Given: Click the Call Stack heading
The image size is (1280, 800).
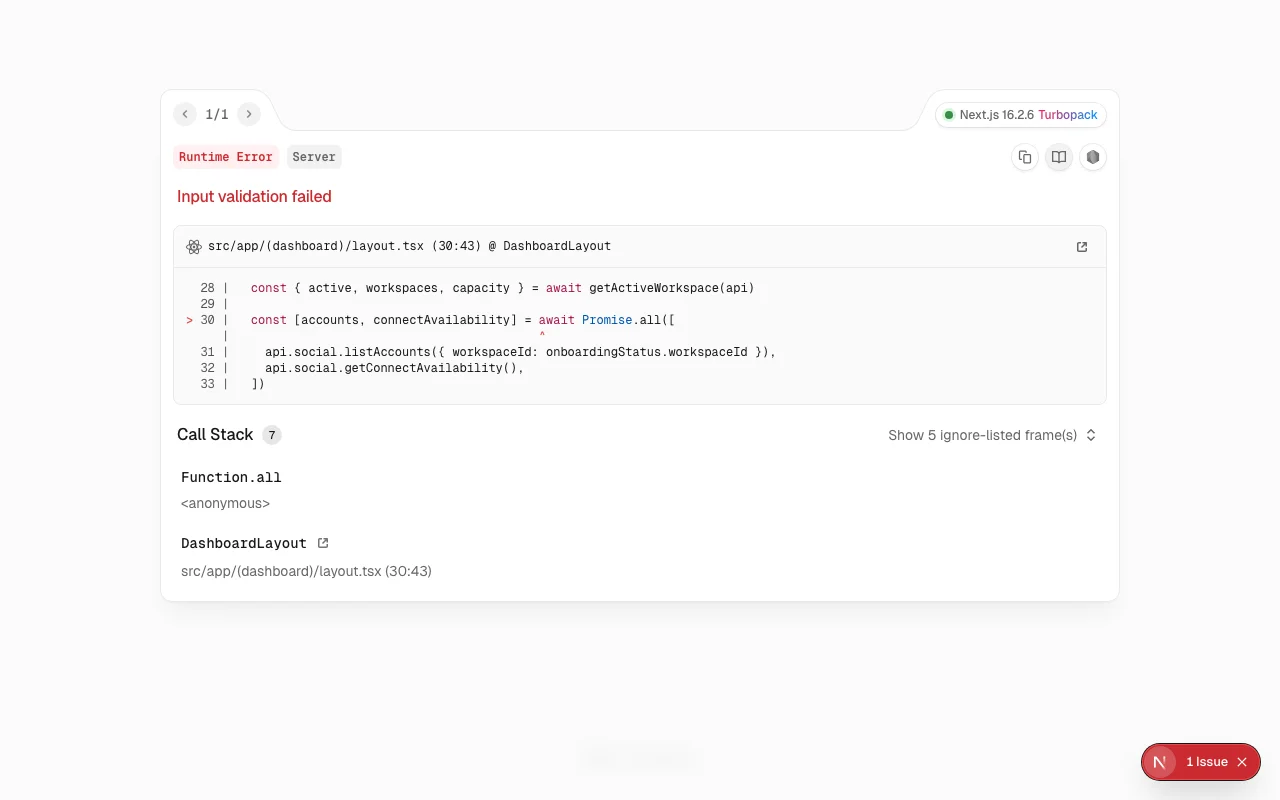Looking at the screenshot, I should pyautogui.click(x=215, y=434).
